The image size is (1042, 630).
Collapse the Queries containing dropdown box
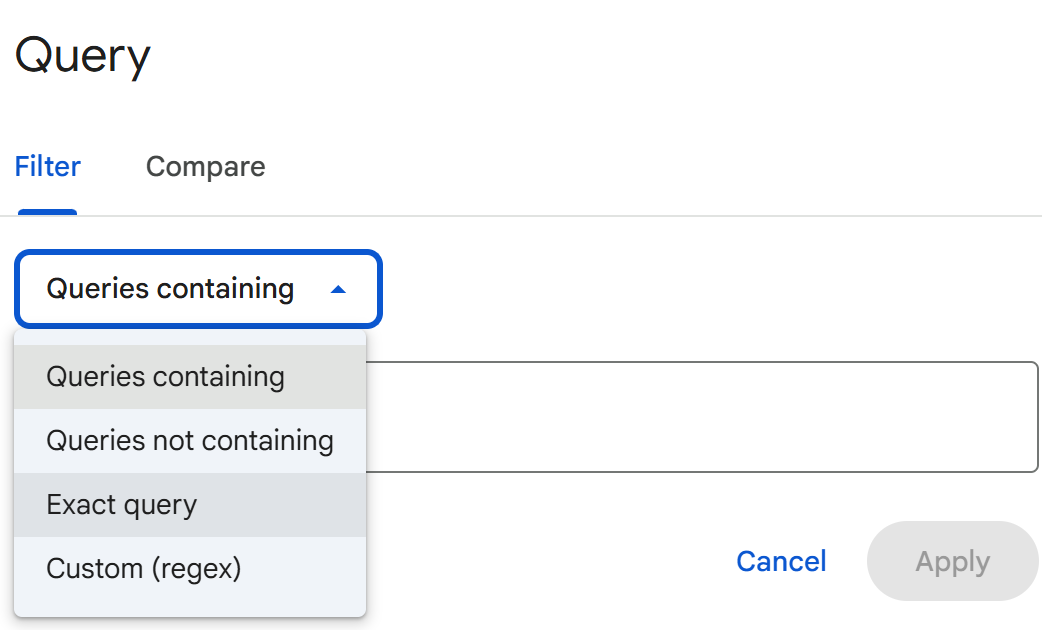coord(198,290)
